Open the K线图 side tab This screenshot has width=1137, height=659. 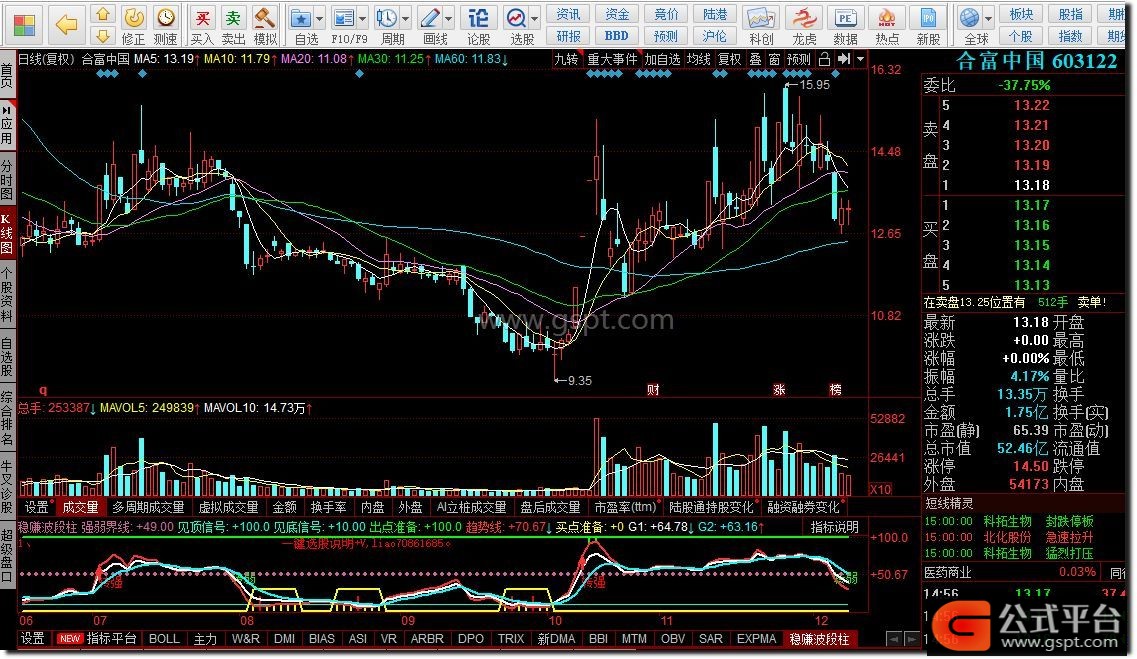7,233
